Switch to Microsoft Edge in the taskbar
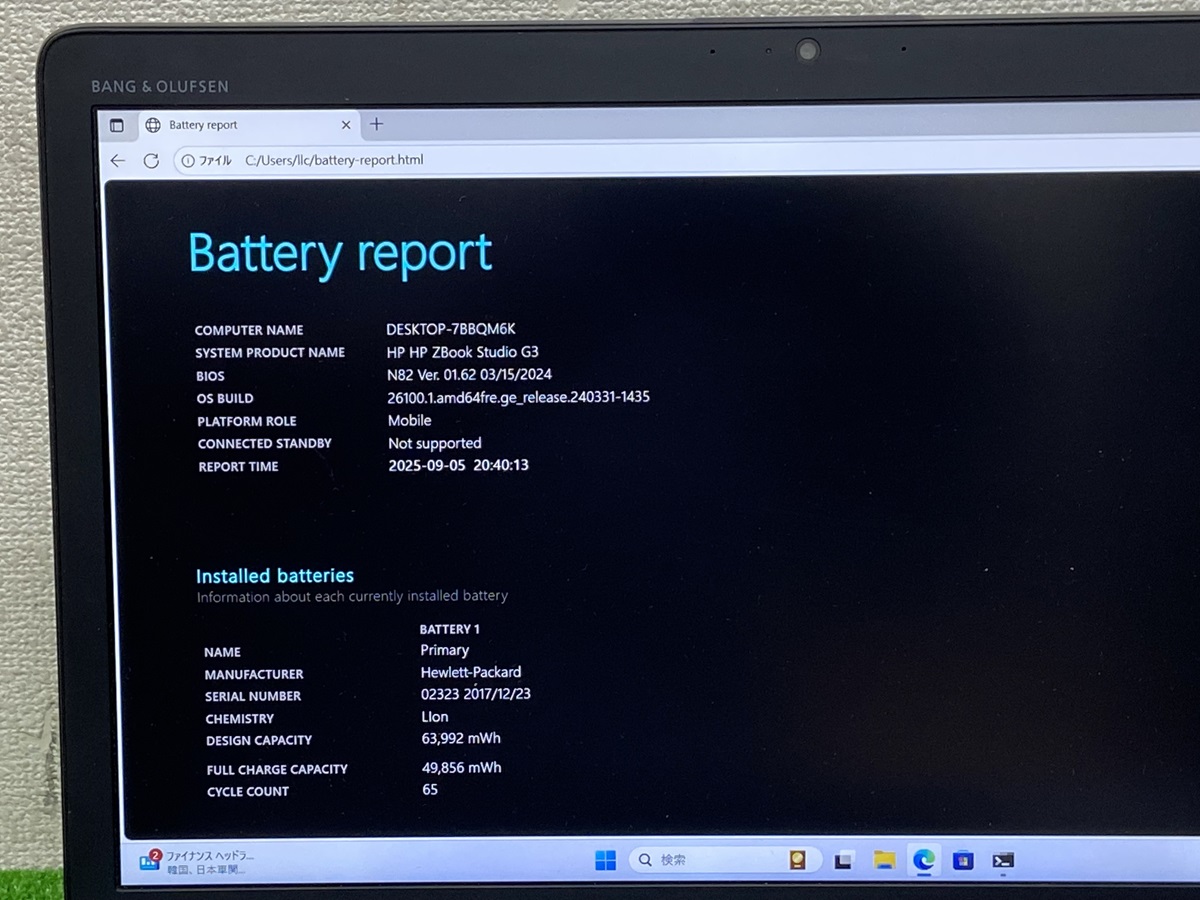 923,860
